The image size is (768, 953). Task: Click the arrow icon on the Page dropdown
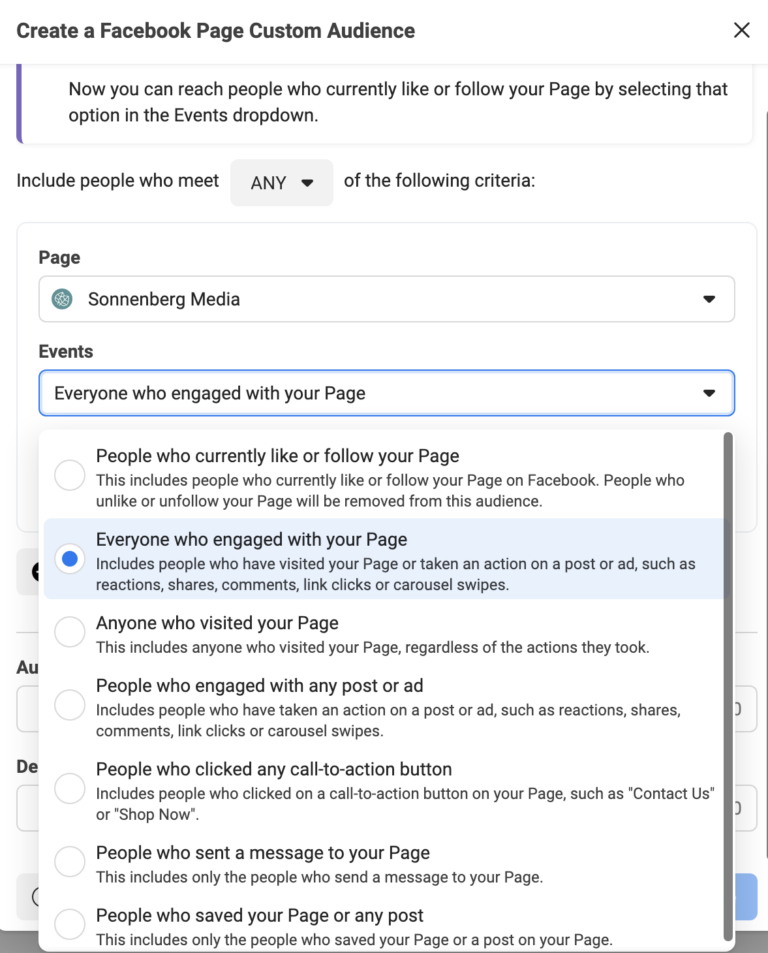tap(710, 299)
